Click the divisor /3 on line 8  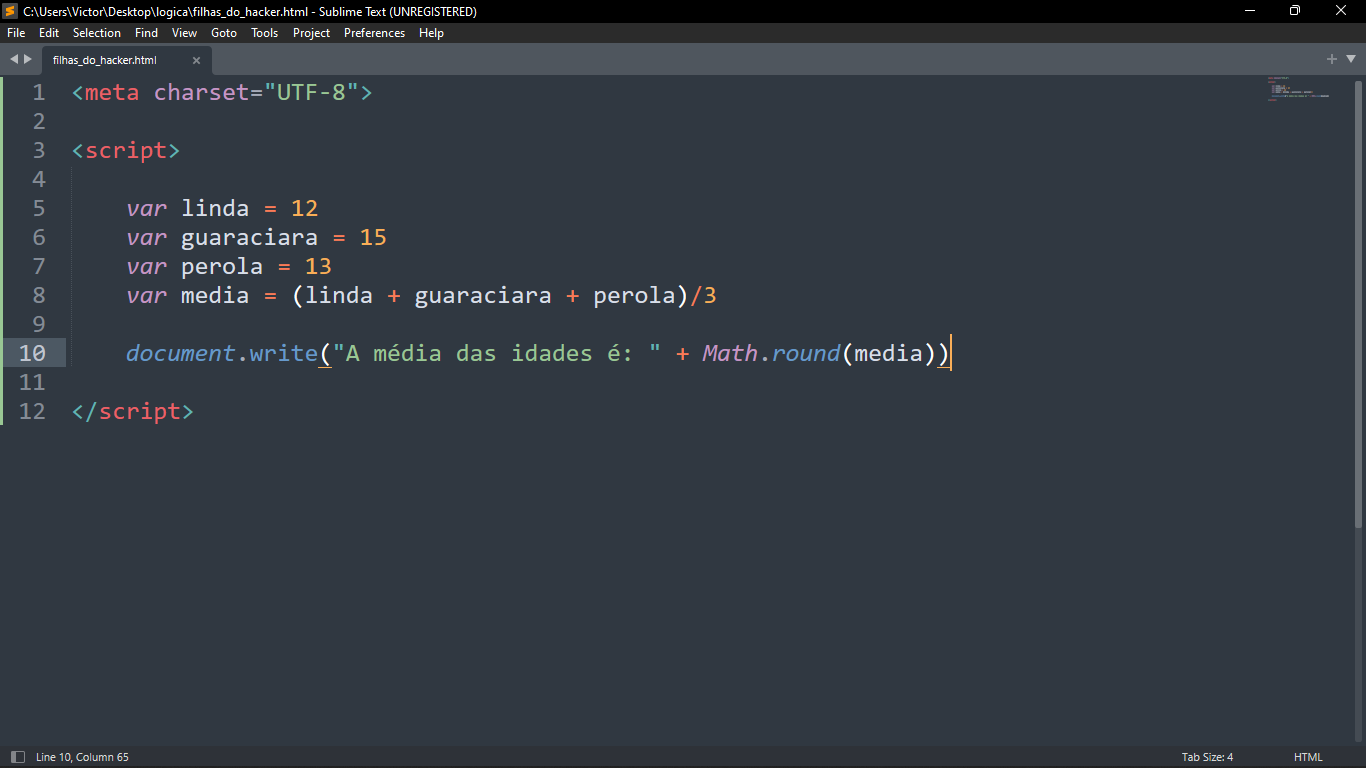pyautogui.click(x=704, y=295)
